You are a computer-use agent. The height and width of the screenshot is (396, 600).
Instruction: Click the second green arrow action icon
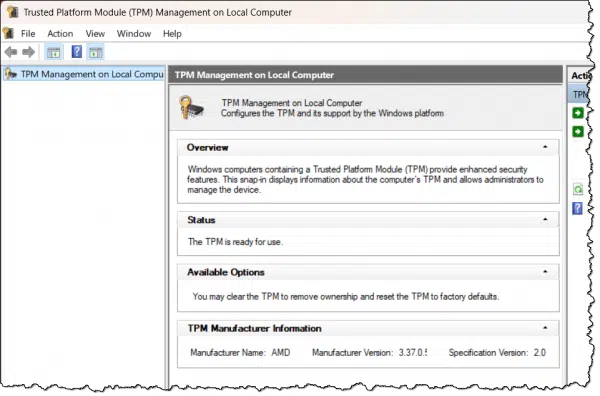[578, 132]
